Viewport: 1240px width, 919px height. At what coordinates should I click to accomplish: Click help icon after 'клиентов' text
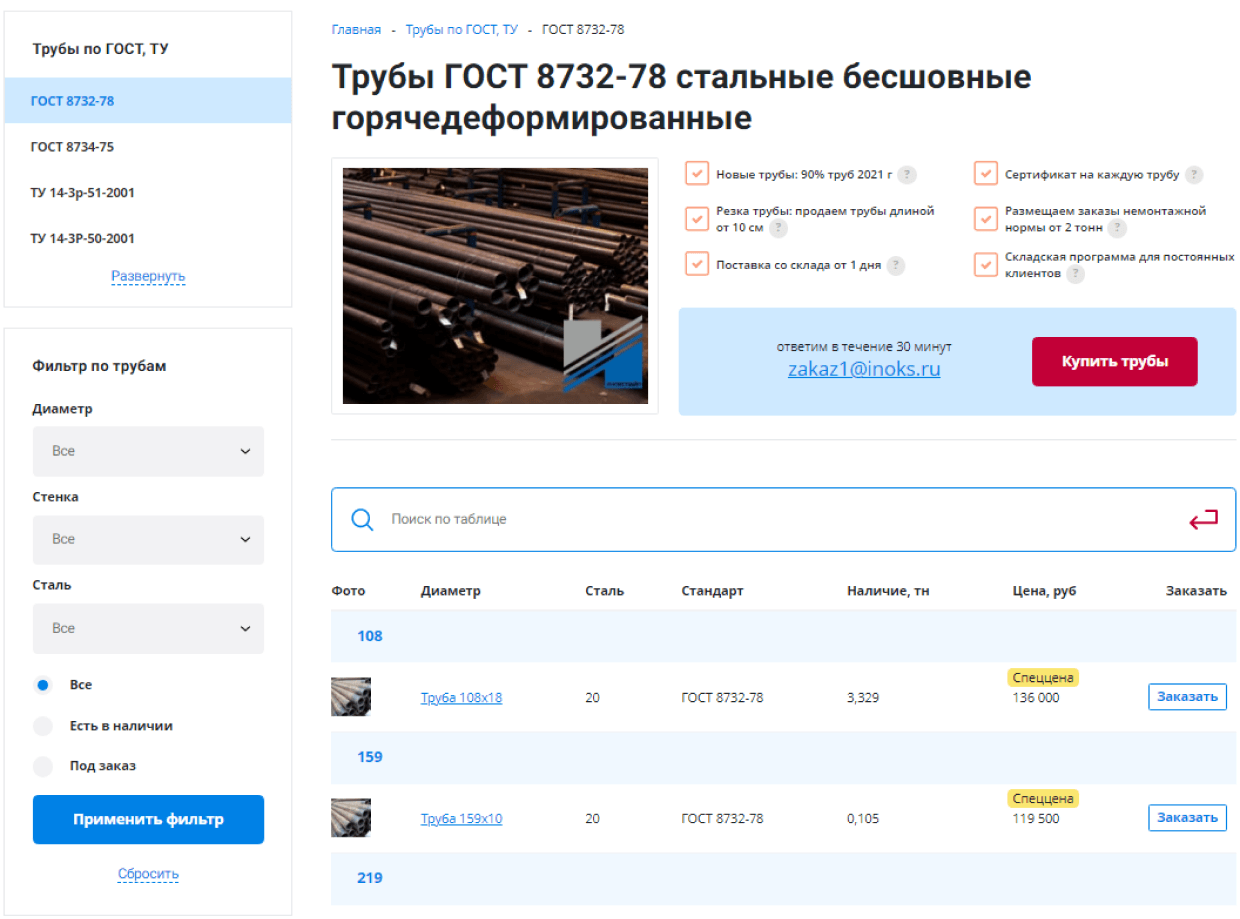(x=1075, y=274)
